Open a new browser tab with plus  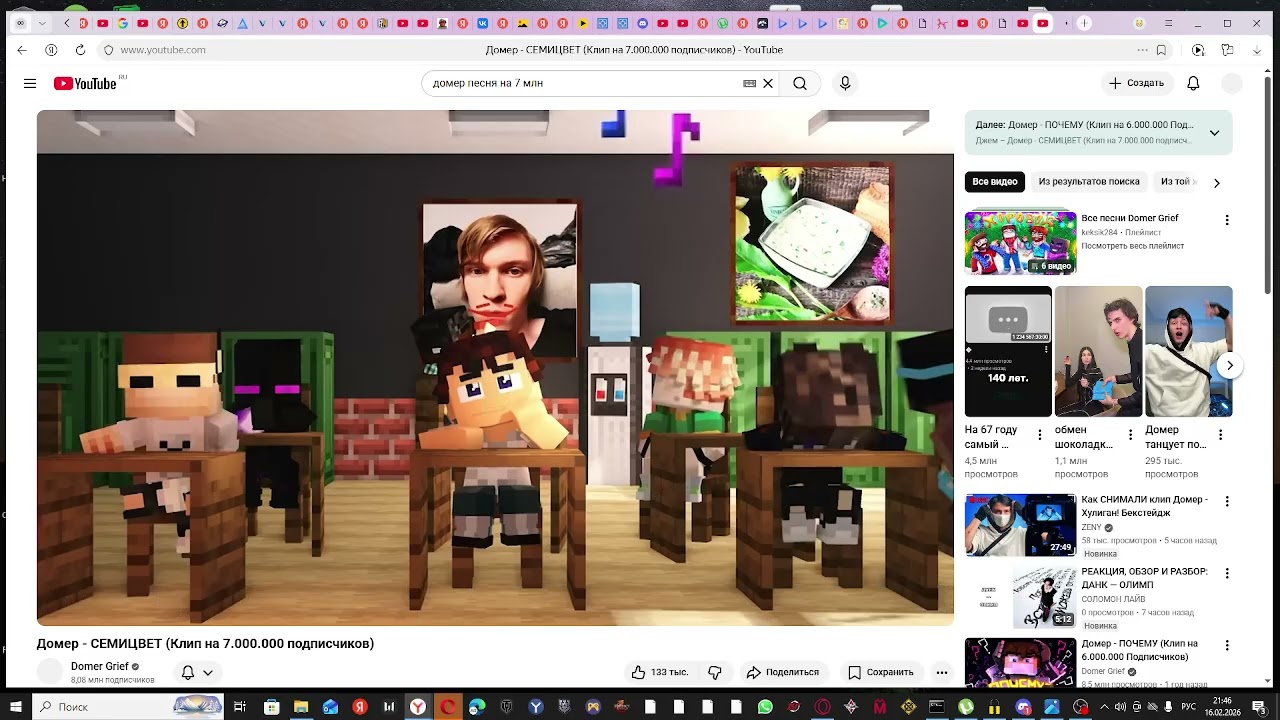click(1084, 23)
